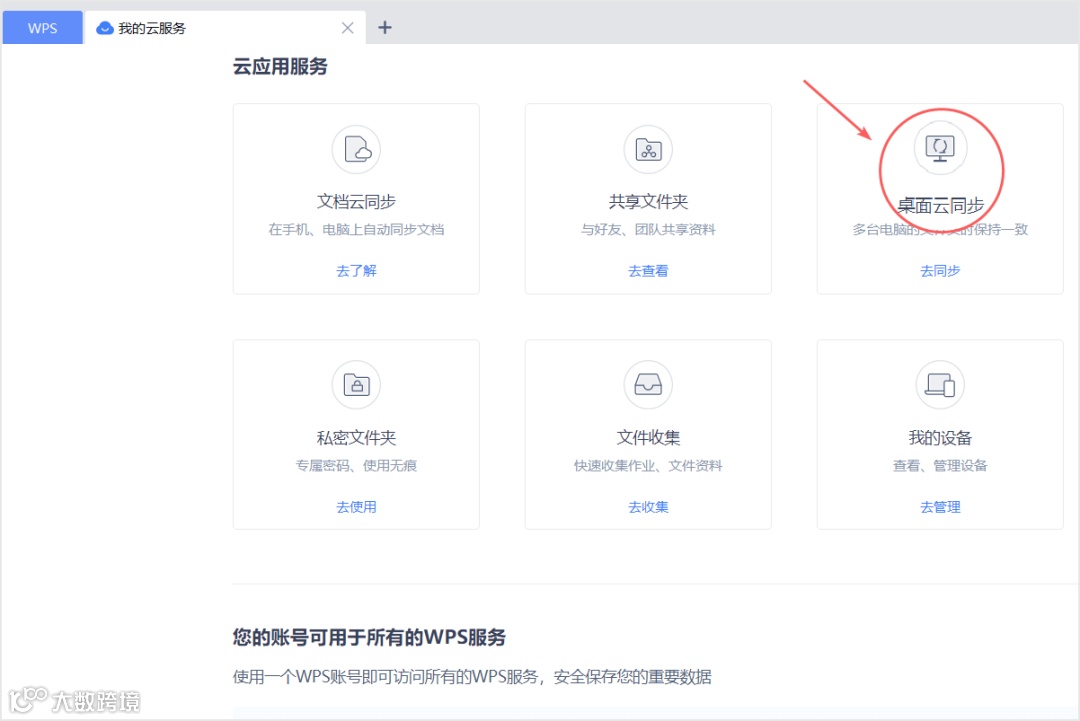Open a new tab with plus button
The width and height of the screenshot is (1080, 721).
(385, 28)
